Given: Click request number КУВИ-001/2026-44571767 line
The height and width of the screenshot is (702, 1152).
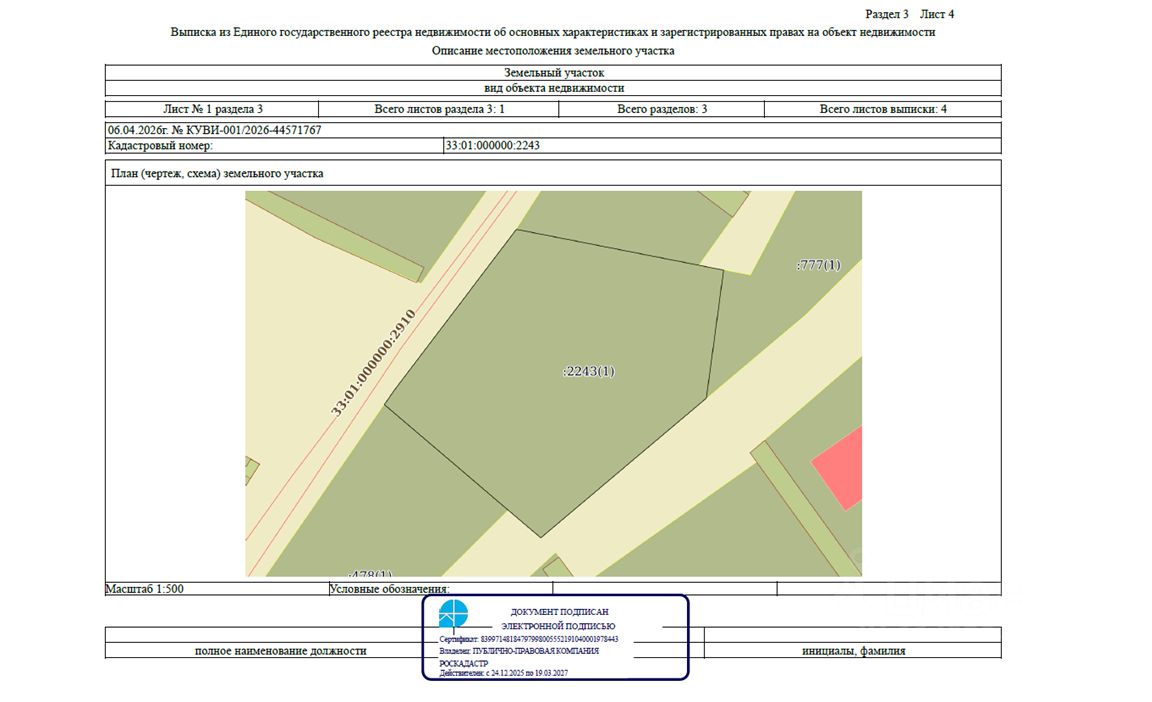Looking at the screenshot, I should tap(215, 130).
